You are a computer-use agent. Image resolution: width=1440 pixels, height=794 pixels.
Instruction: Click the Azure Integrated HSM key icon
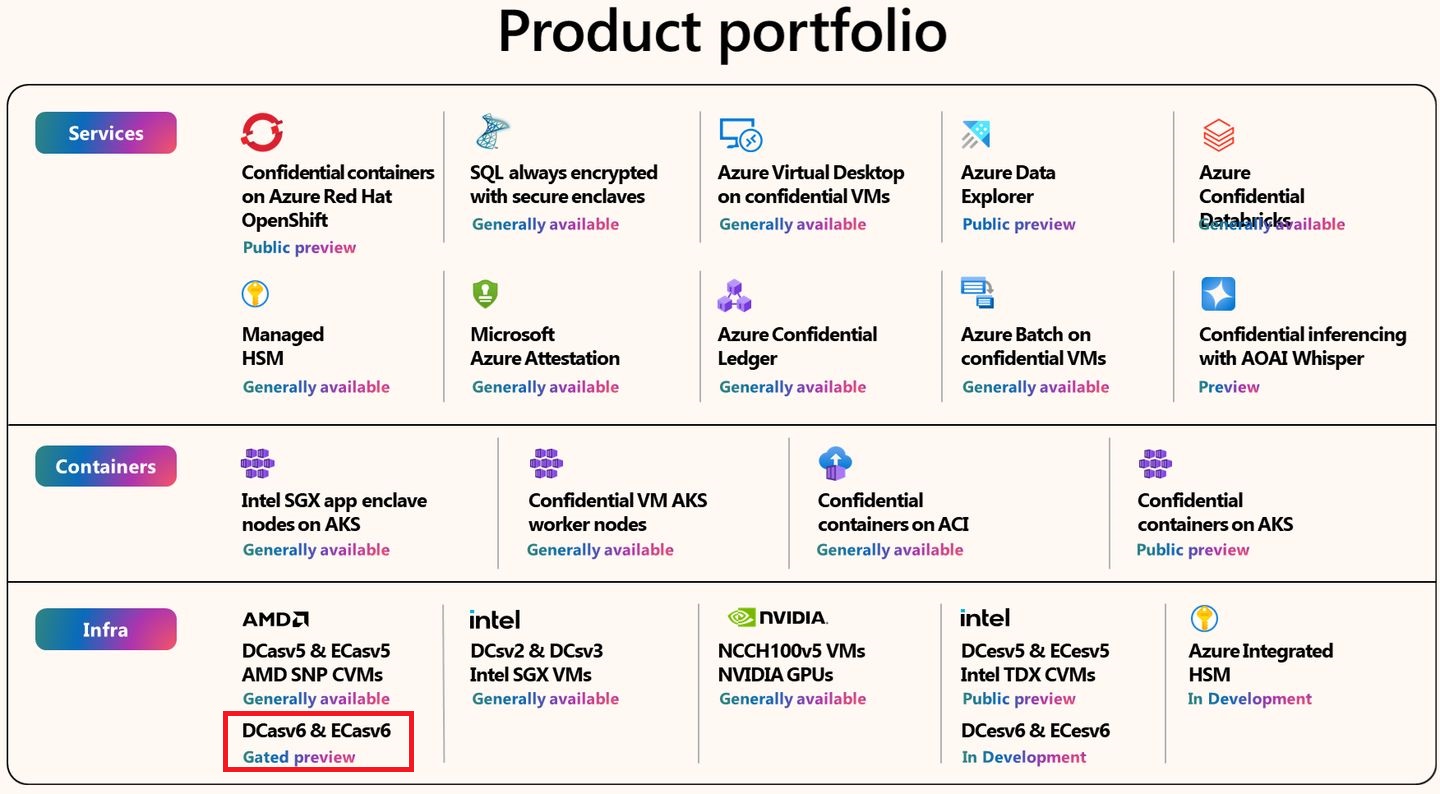1204,618
